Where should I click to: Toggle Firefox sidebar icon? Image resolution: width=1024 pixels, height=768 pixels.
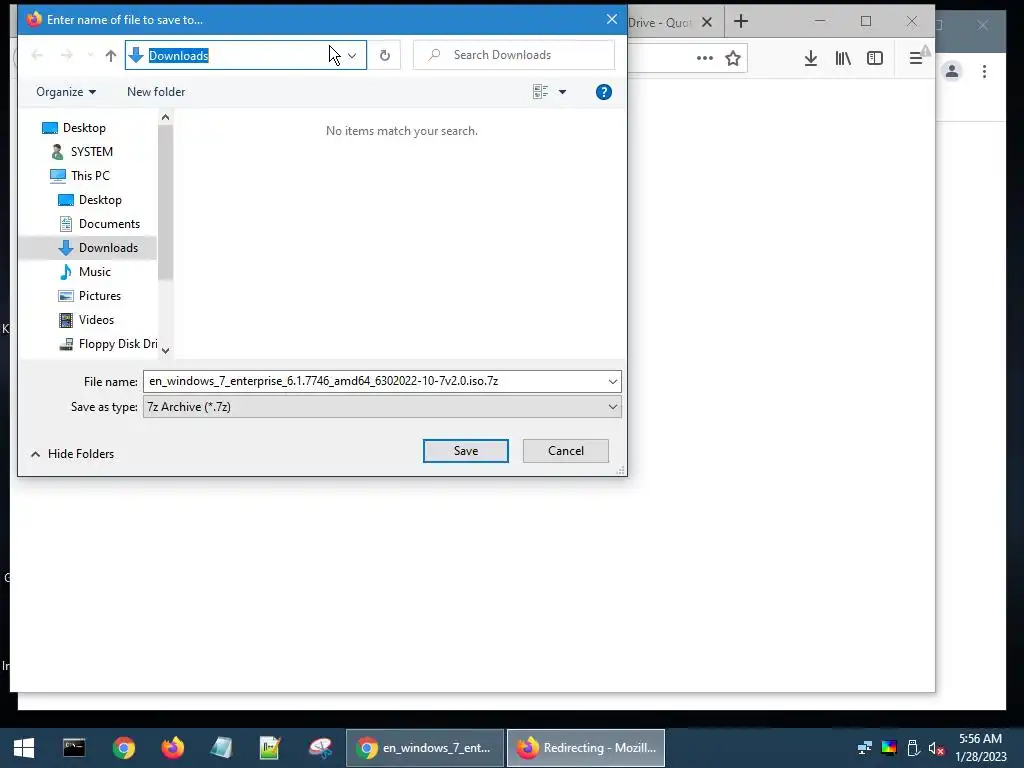[875, 58]
